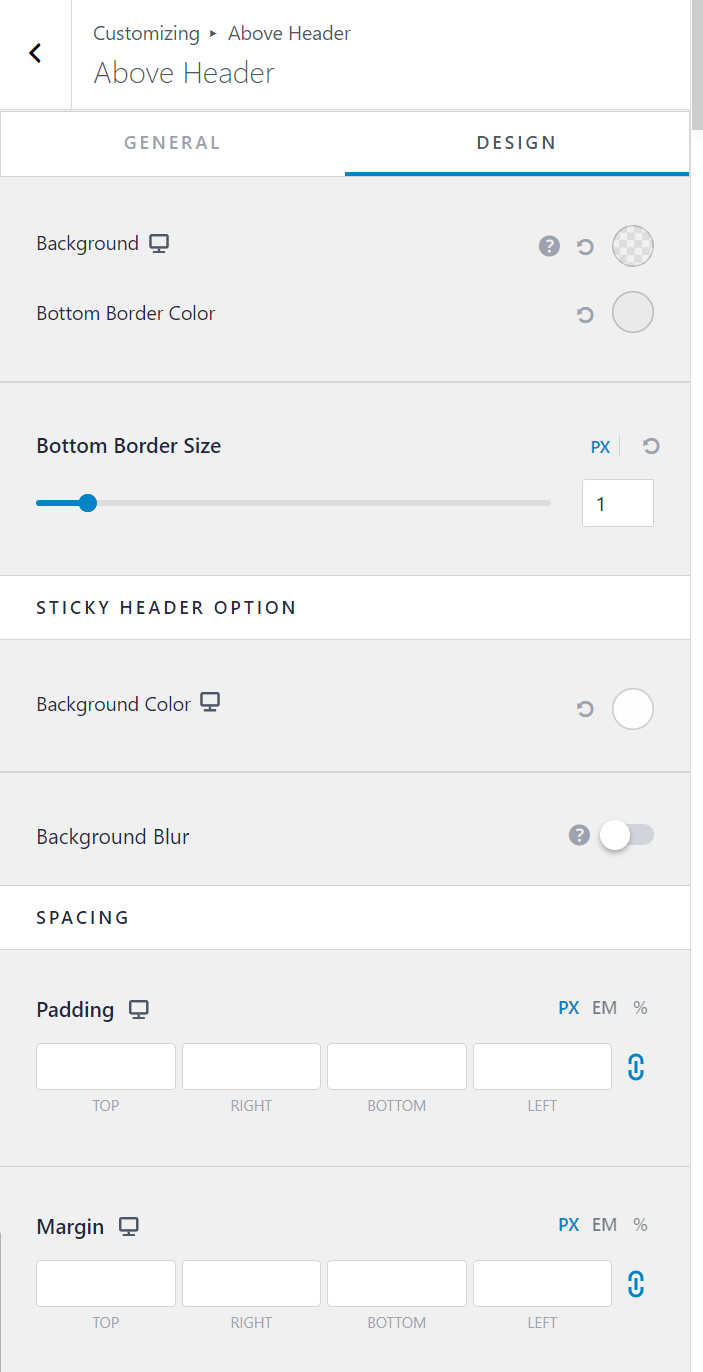Enable the Background Blur switch

click(x=626, y=835)
